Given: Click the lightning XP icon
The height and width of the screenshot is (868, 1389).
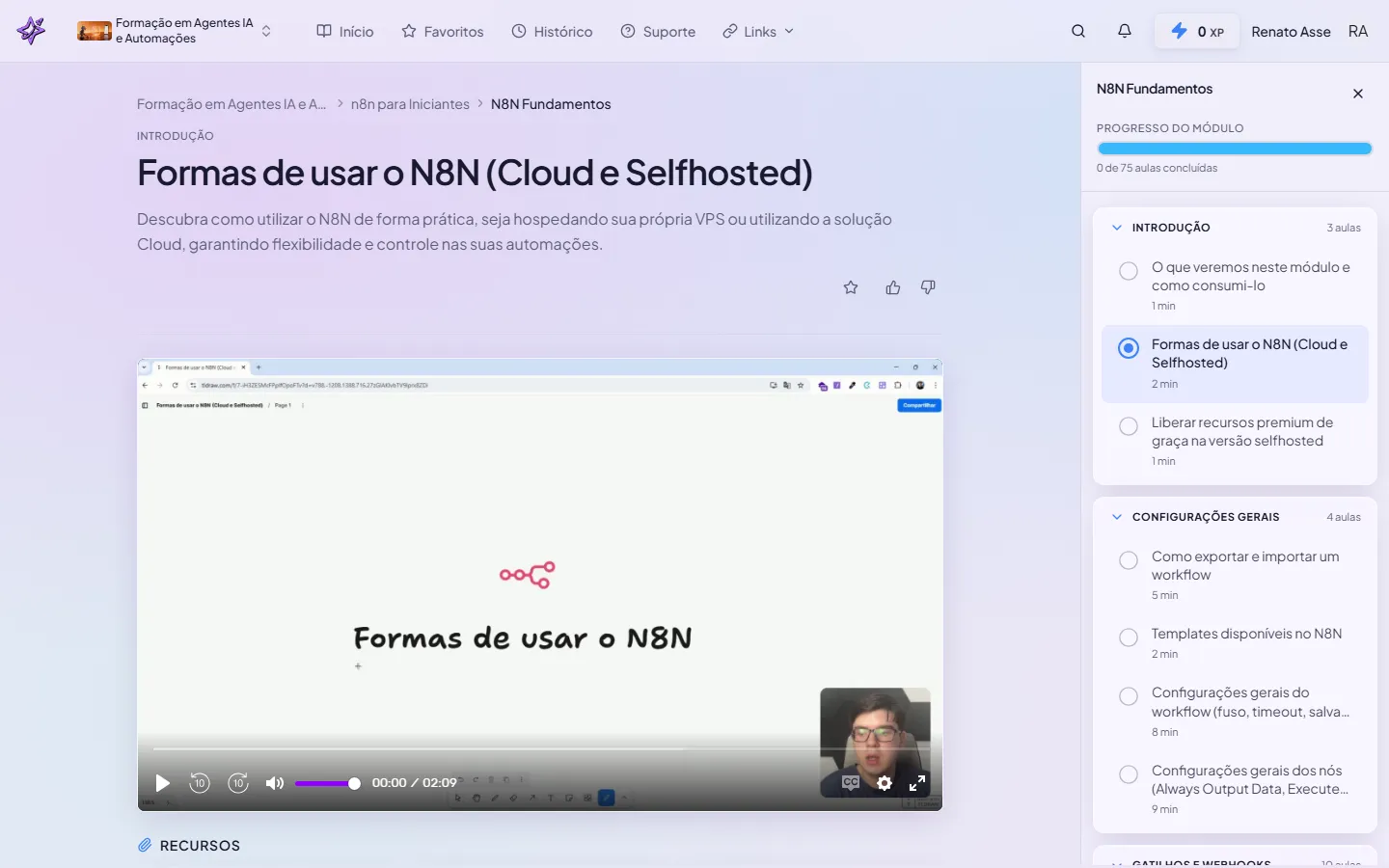Looking at the screenshot, I should (x=1179, y=31).
